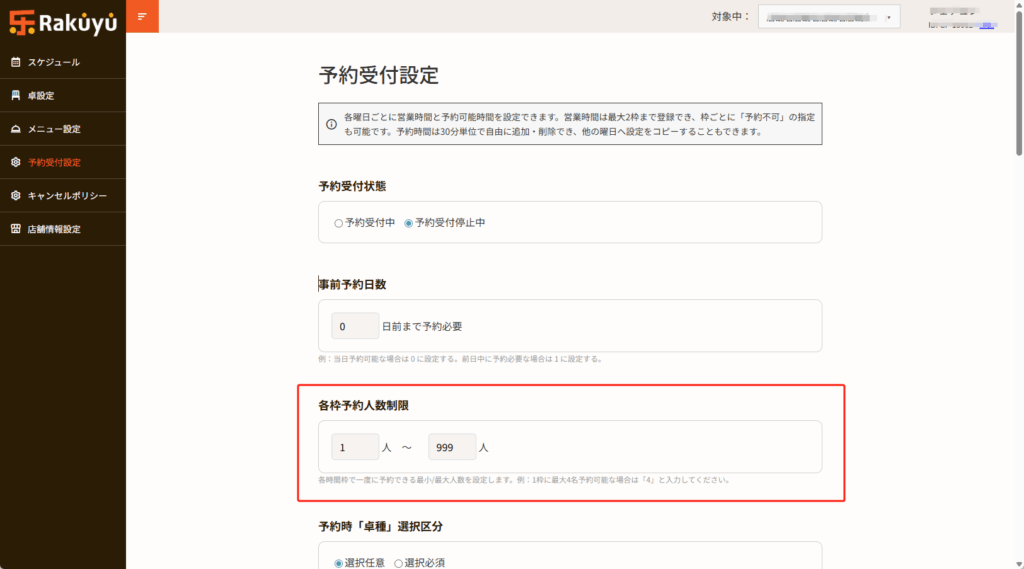Choose the 選択任意 radio option
Image resolution: width=1024 pixels, height=569 pixels.
338,563
